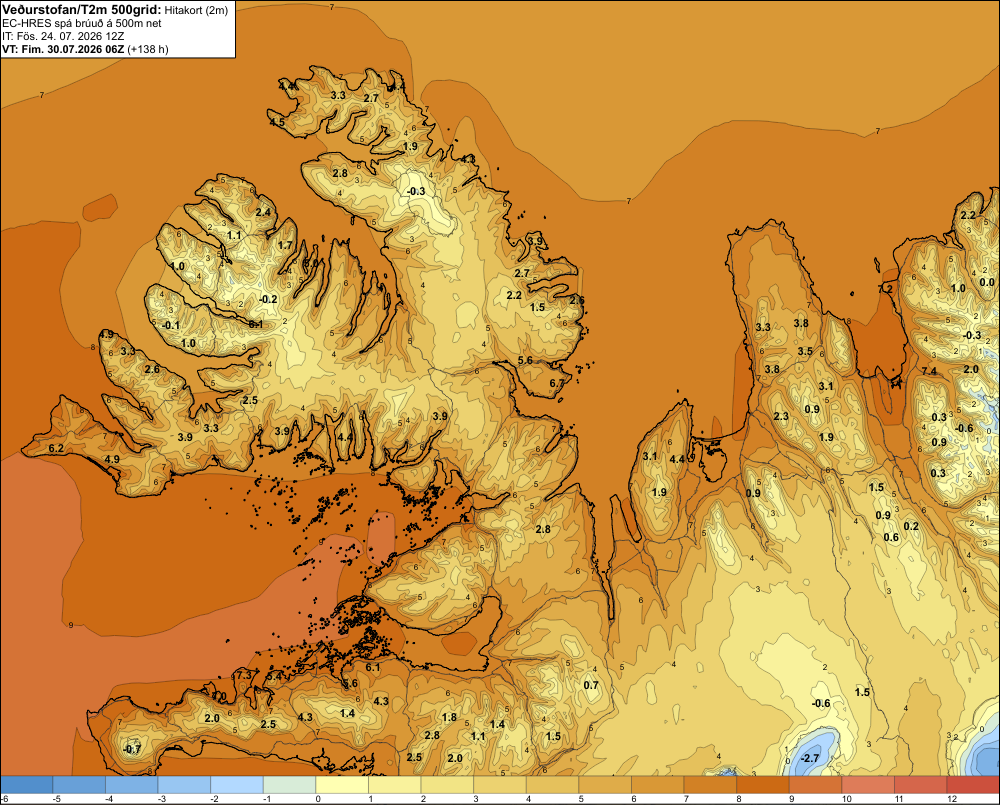Select the legend swatch between 1 and 2
This screenshot has width=1000, height=805.
[x=395, y=785]
